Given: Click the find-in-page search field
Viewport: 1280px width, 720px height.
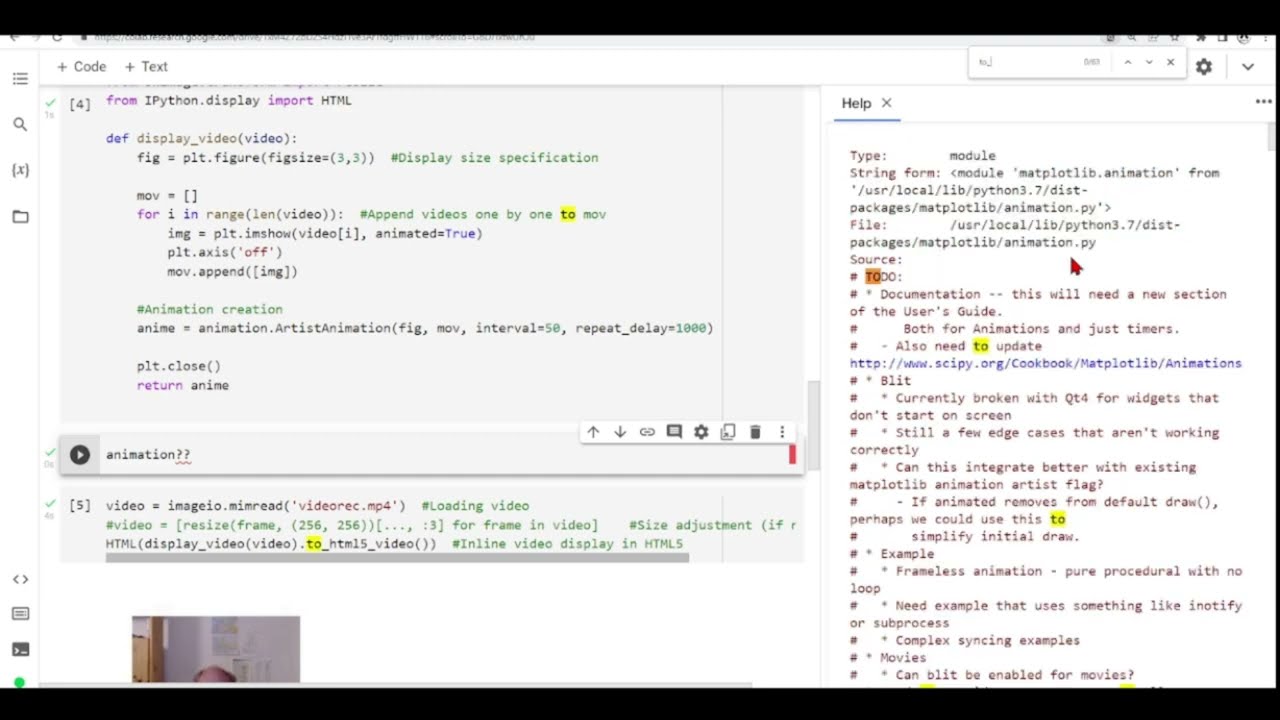Looking at the screenshot, I should tap(1025, 62).
